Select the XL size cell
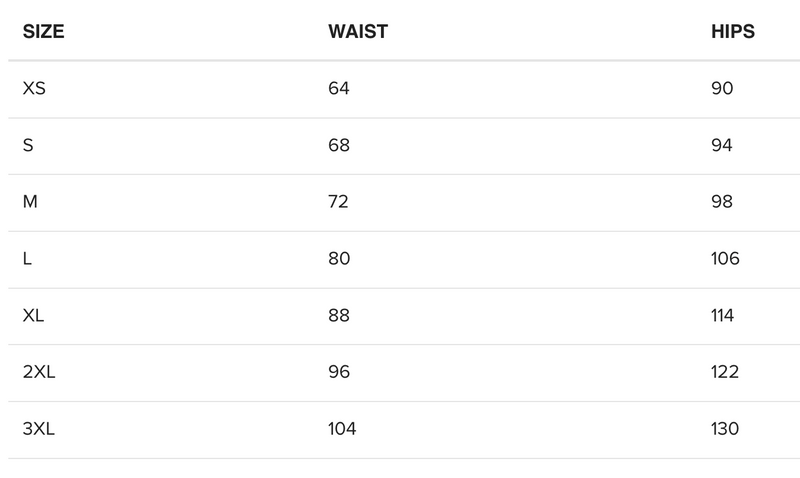This screenshot has width=800, height=478. point(33,316)
